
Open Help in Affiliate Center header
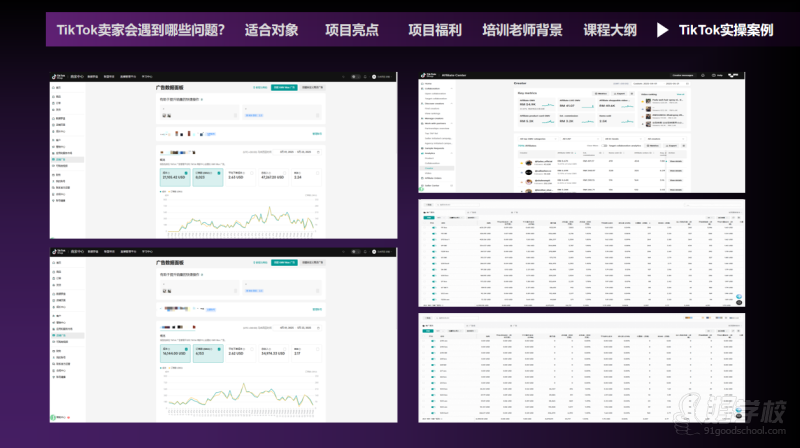(x=717, y=75)
